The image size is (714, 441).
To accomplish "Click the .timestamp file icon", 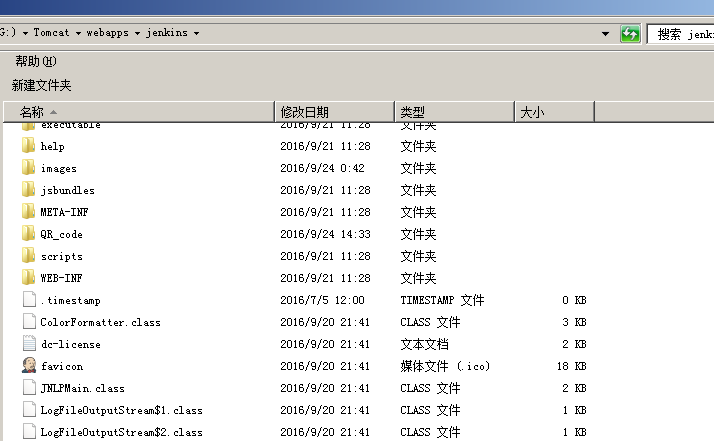I will pyautogui.click(x=29, y=300).
